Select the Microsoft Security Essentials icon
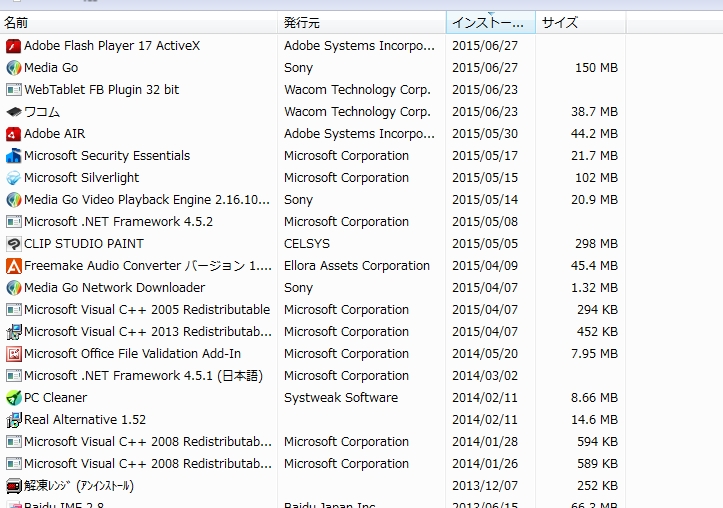The image size is (723, 508). point(14,156)
